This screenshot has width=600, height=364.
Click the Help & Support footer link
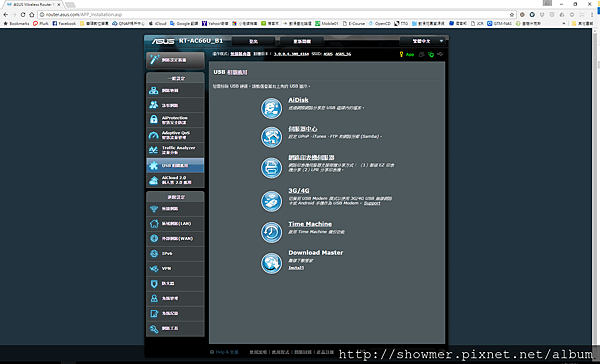click(224, 352)
